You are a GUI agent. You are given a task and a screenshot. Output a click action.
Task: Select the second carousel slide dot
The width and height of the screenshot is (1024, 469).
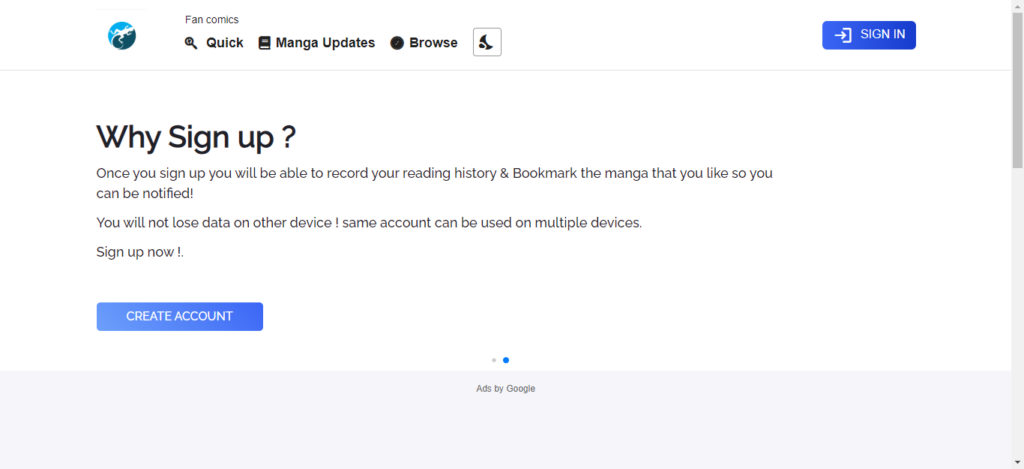(506, 360)
